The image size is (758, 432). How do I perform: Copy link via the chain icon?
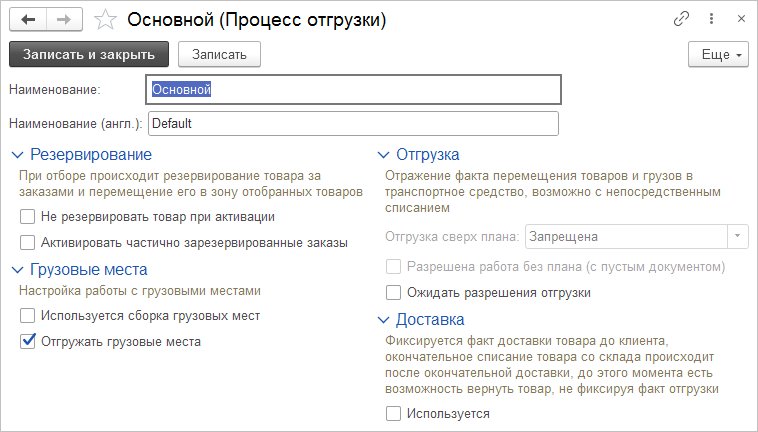(681, 19)
